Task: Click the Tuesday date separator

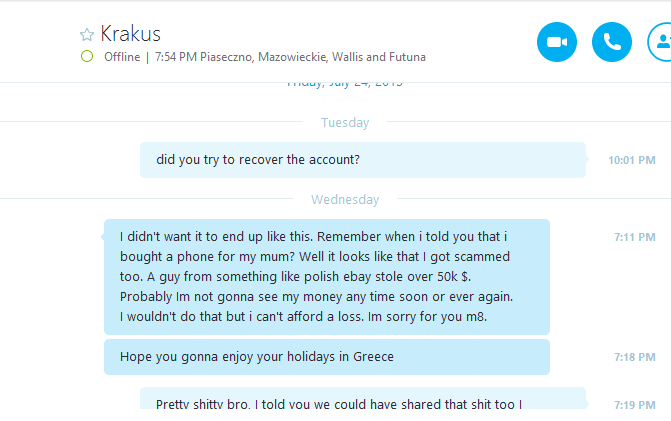Action: pyautogui.click(x=345, y=123)
